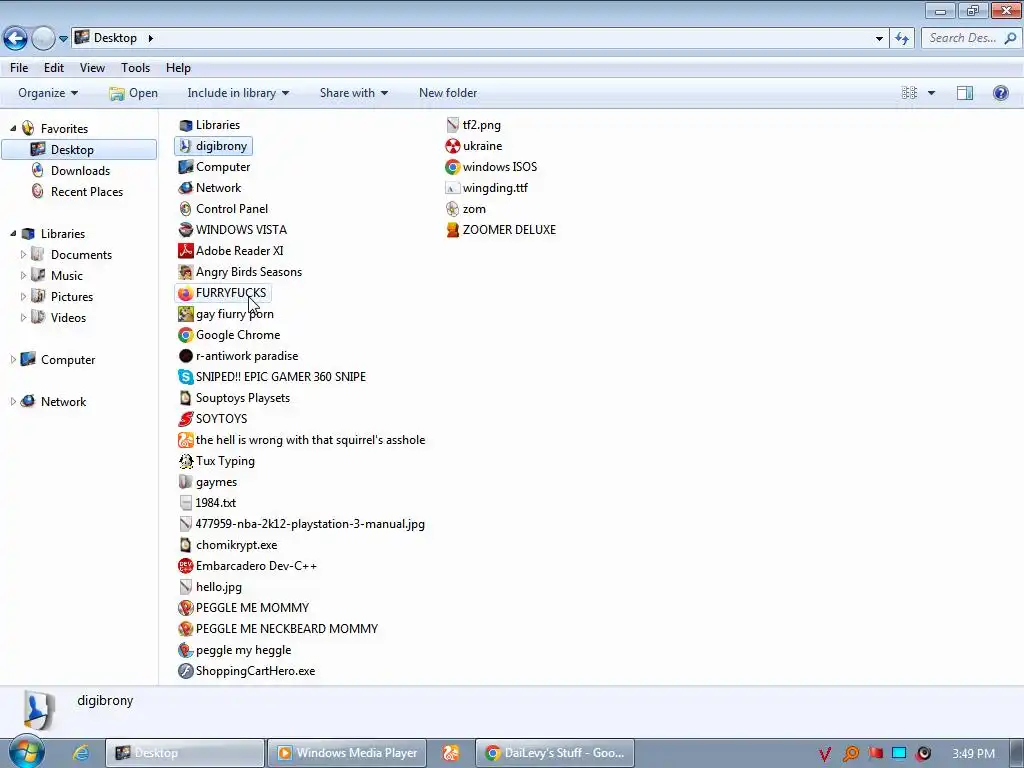
Task: Click the Windows Start orb
Action: pos(25,752)
